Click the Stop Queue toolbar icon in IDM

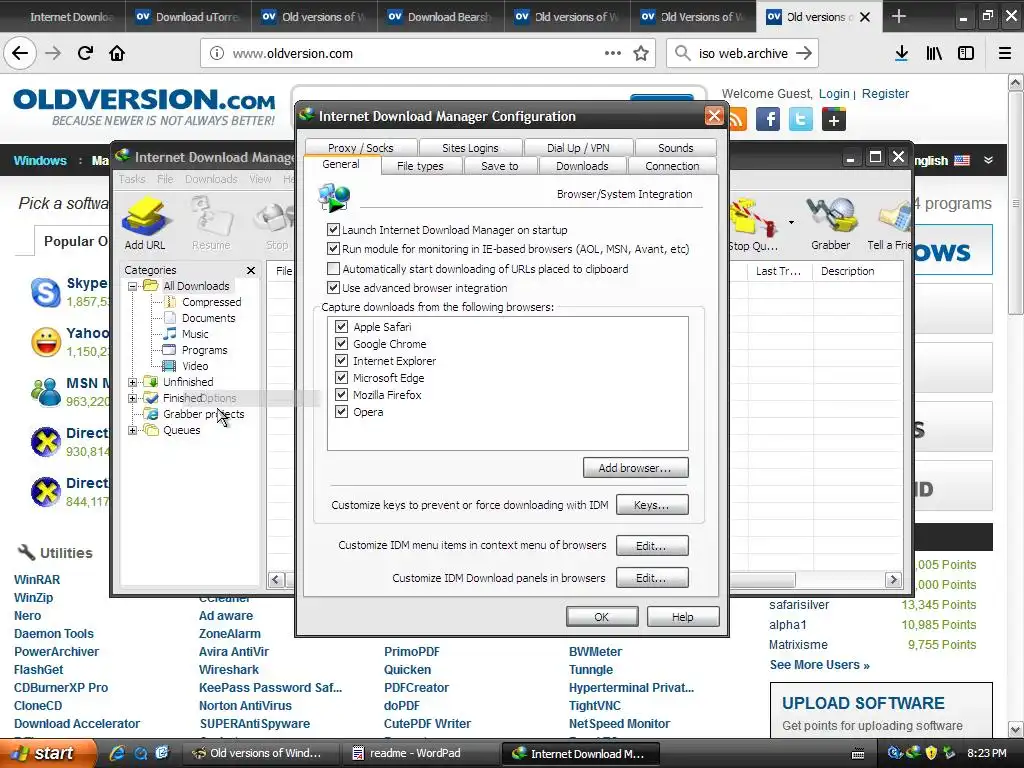pyautogui.click(x=753, y=223)
